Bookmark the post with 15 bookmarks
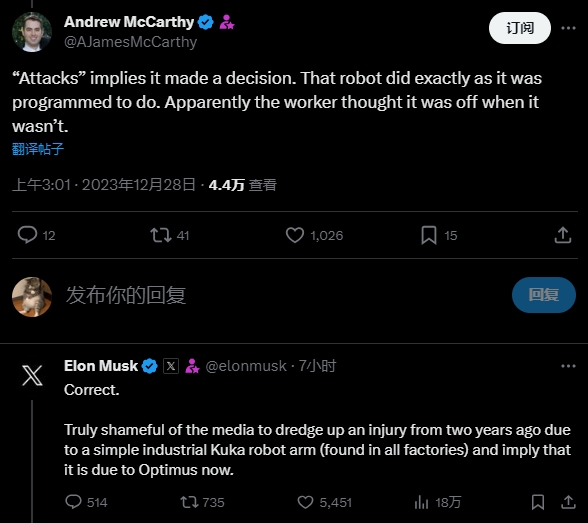Viewport: 588px width, 523px height. 429,235
